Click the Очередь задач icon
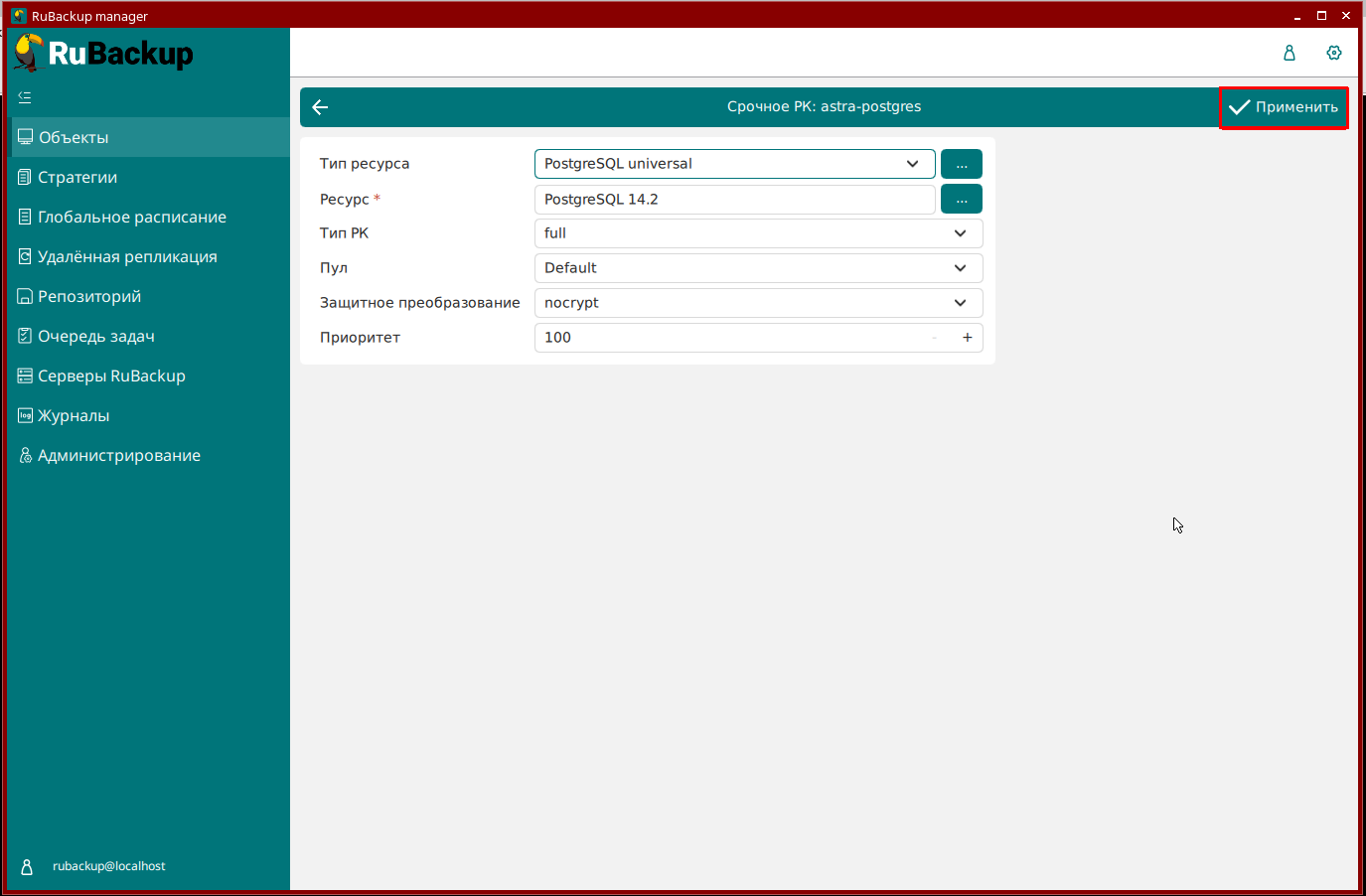Screen dimensions: 1366x896 coord(25,336)
